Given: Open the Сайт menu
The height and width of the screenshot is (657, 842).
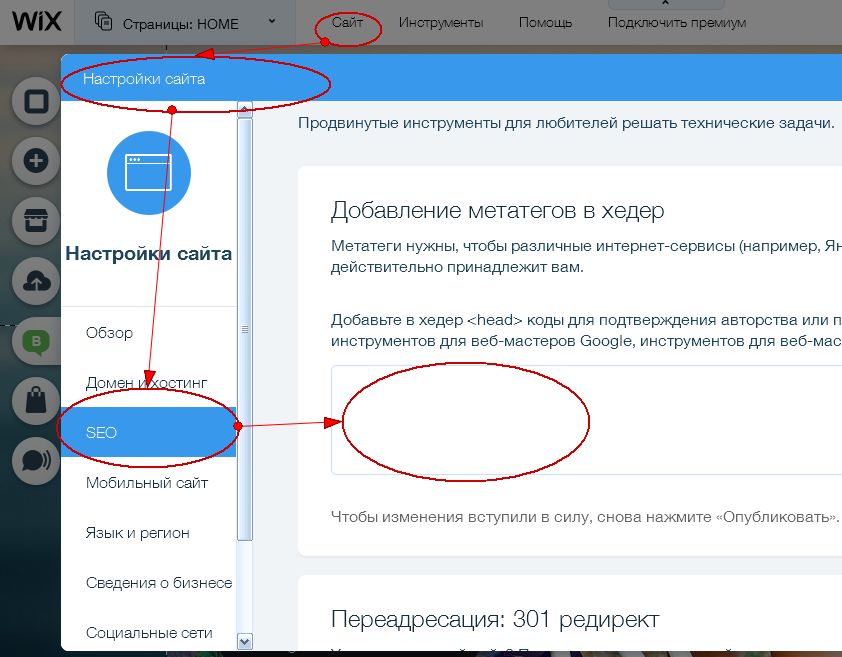Looking at the screenshot, I should coord(347,23).
